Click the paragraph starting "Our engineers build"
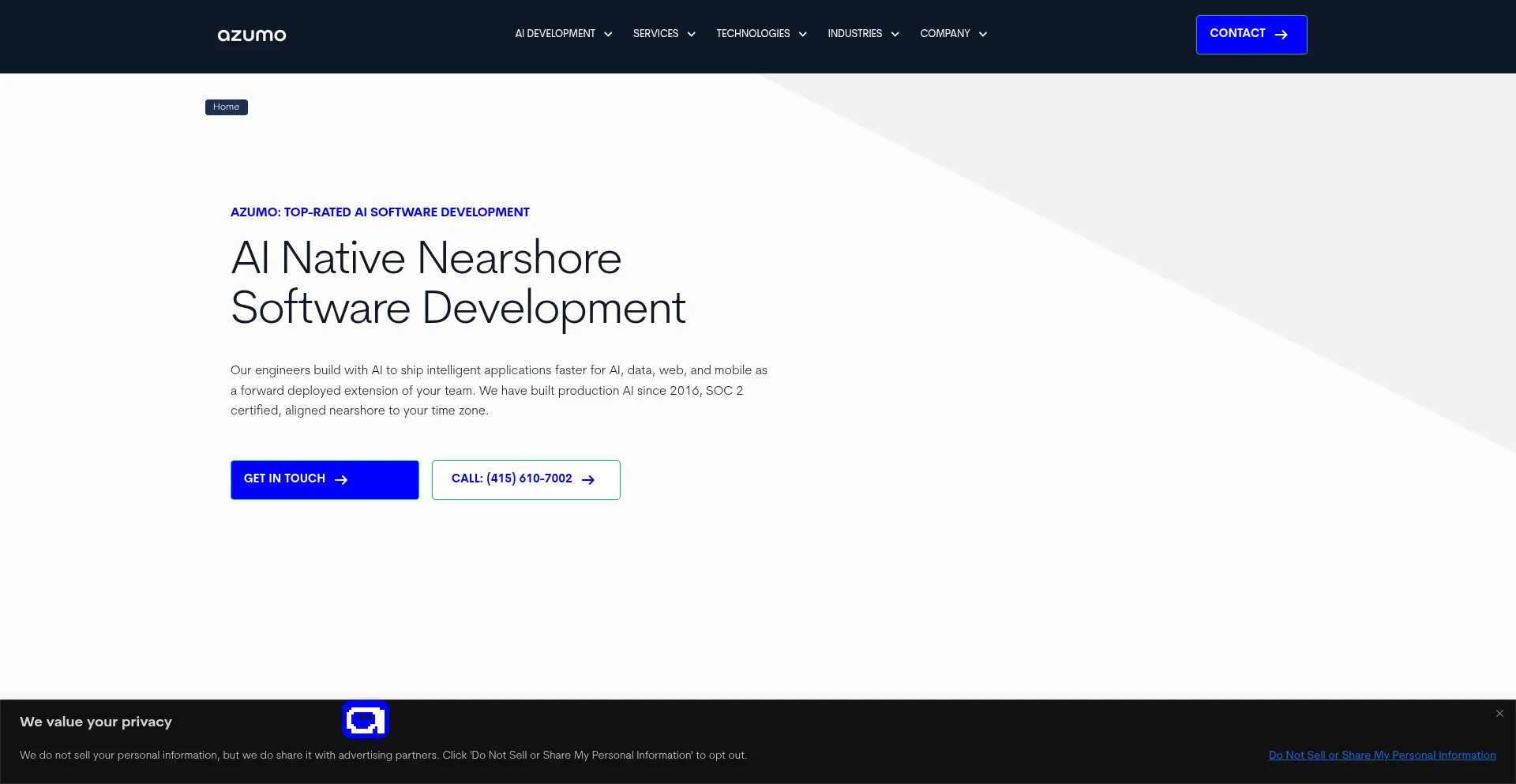1516x784 pixels. click(x=499, y=390)
